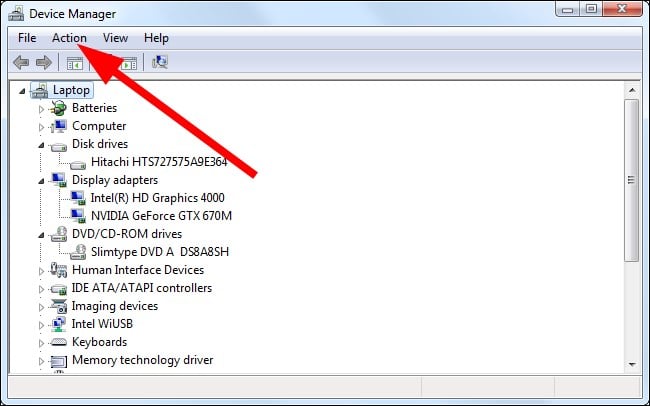Click the vertical scrollbar down arrow
The width and height of the screenshot is (650, 406).
tap(632, 364)
